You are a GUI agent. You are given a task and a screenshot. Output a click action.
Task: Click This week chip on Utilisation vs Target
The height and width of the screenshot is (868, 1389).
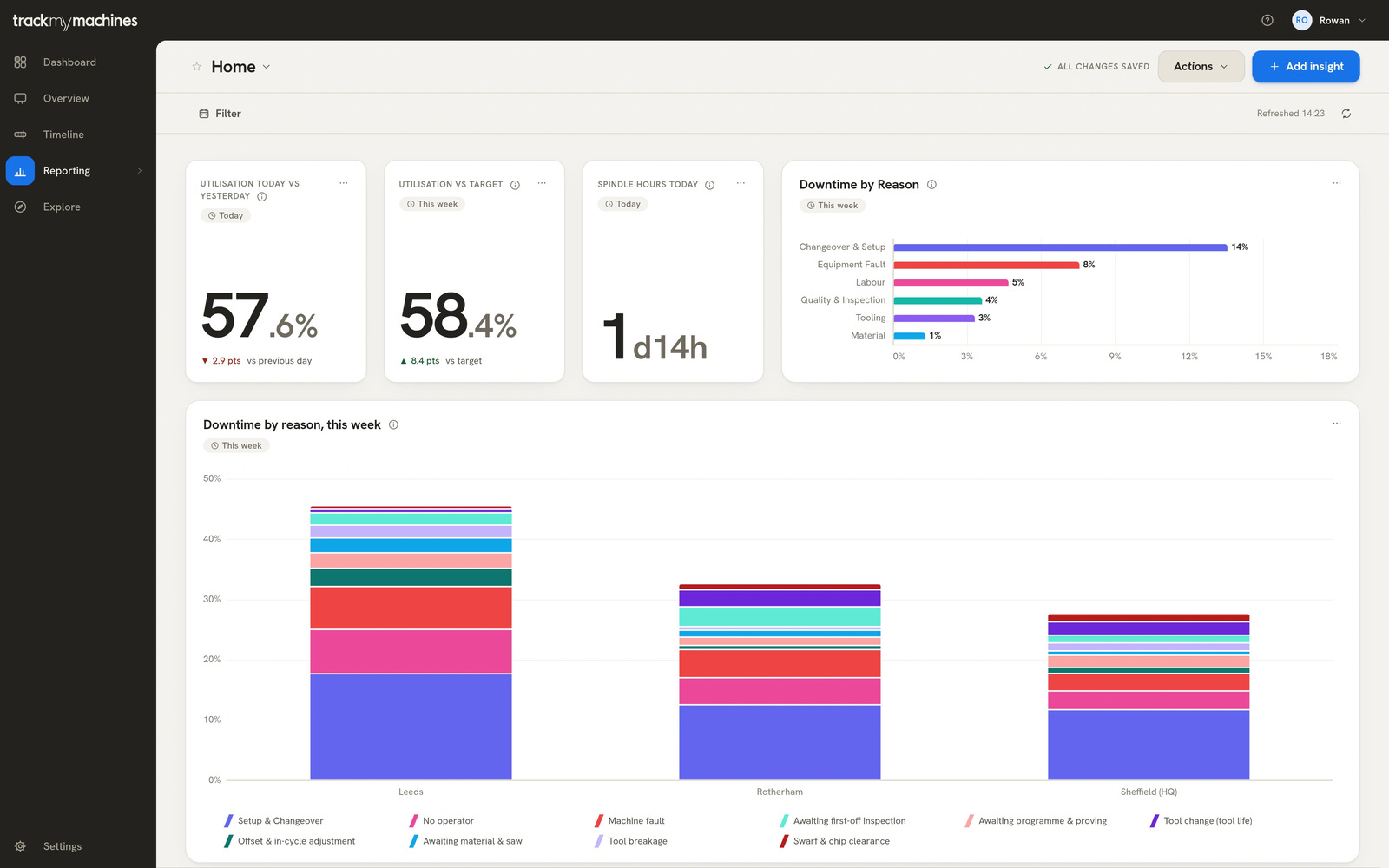click(432, 204)
